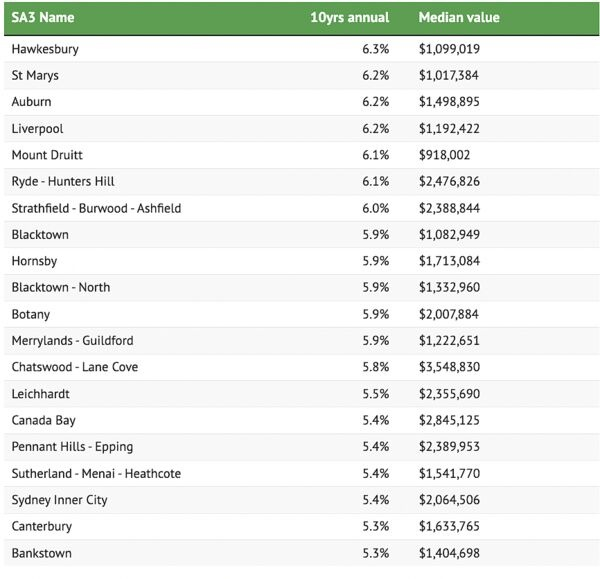Select the Auburn row name
Viewport: 600px width, 579px height.
point(31,102)
